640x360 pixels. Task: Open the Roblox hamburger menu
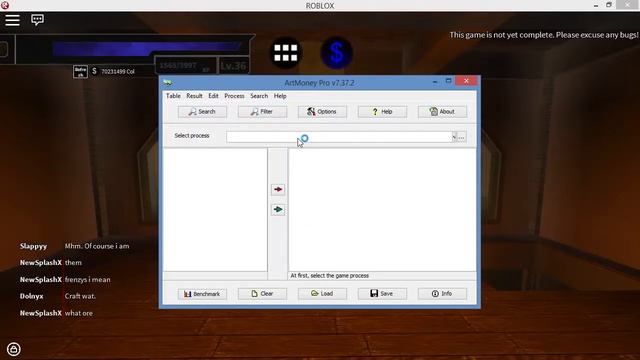click(x=12, y=20)
